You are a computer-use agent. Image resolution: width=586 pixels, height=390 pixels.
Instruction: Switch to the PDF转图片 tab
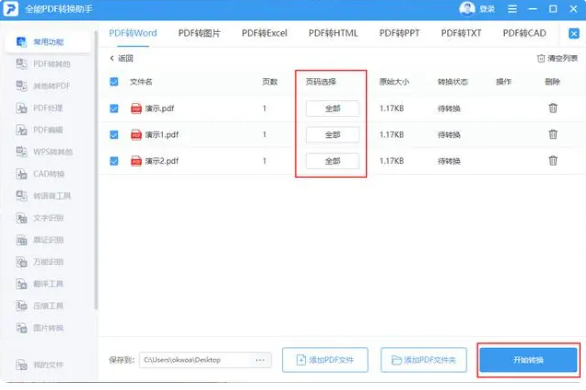[199, 33]
